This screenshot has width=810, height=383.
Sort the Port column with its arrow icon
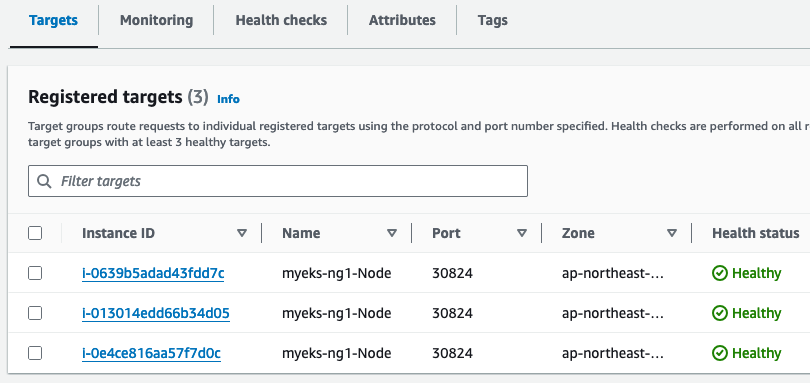click(x=522, y=234)
